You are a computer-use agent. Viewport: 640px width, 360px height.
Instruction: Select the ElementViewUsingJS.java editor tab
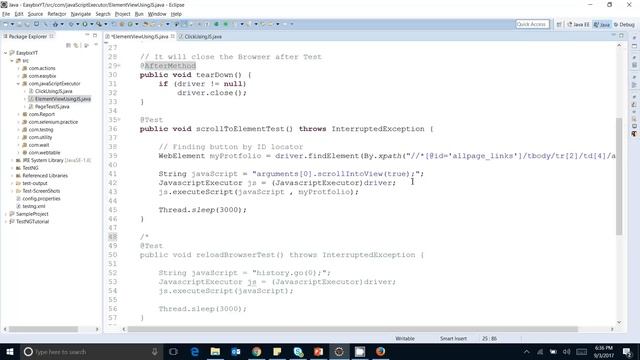coord(140,36)
